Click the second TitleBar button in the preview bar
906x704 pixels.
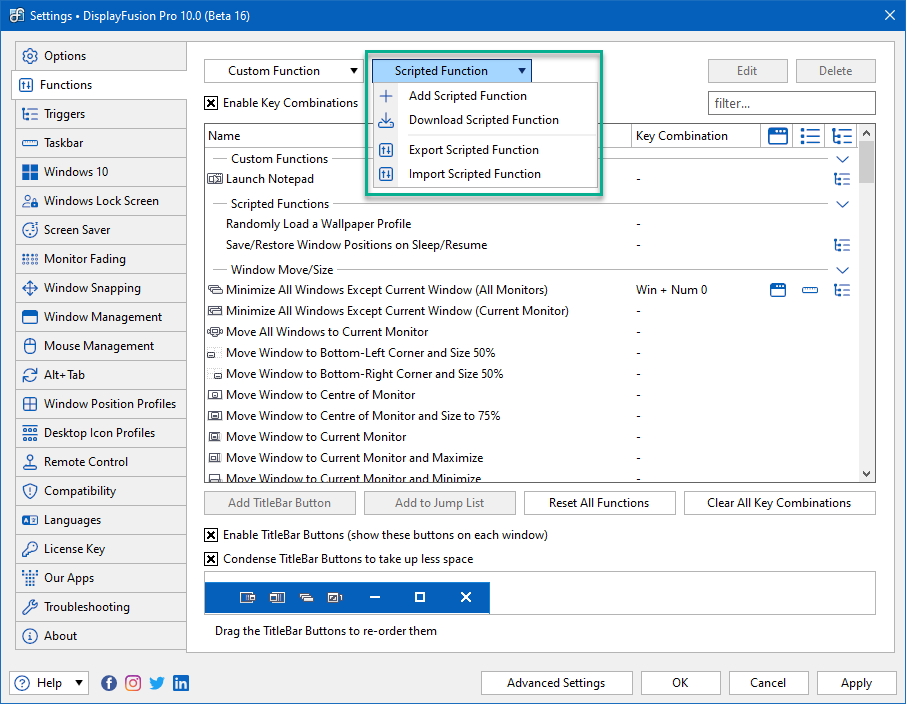277,597
